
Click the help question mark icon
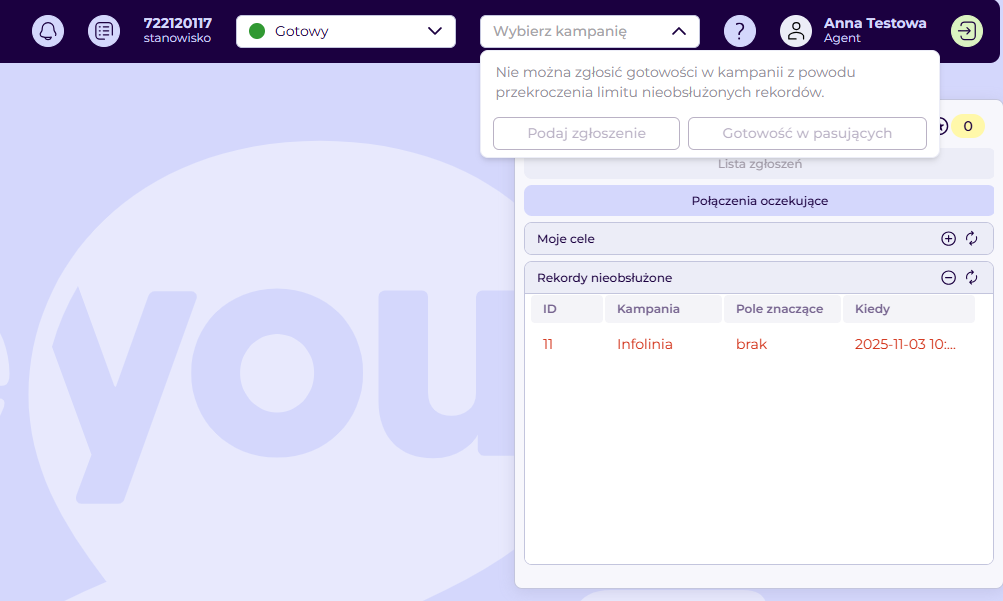(x=740, y=31)
